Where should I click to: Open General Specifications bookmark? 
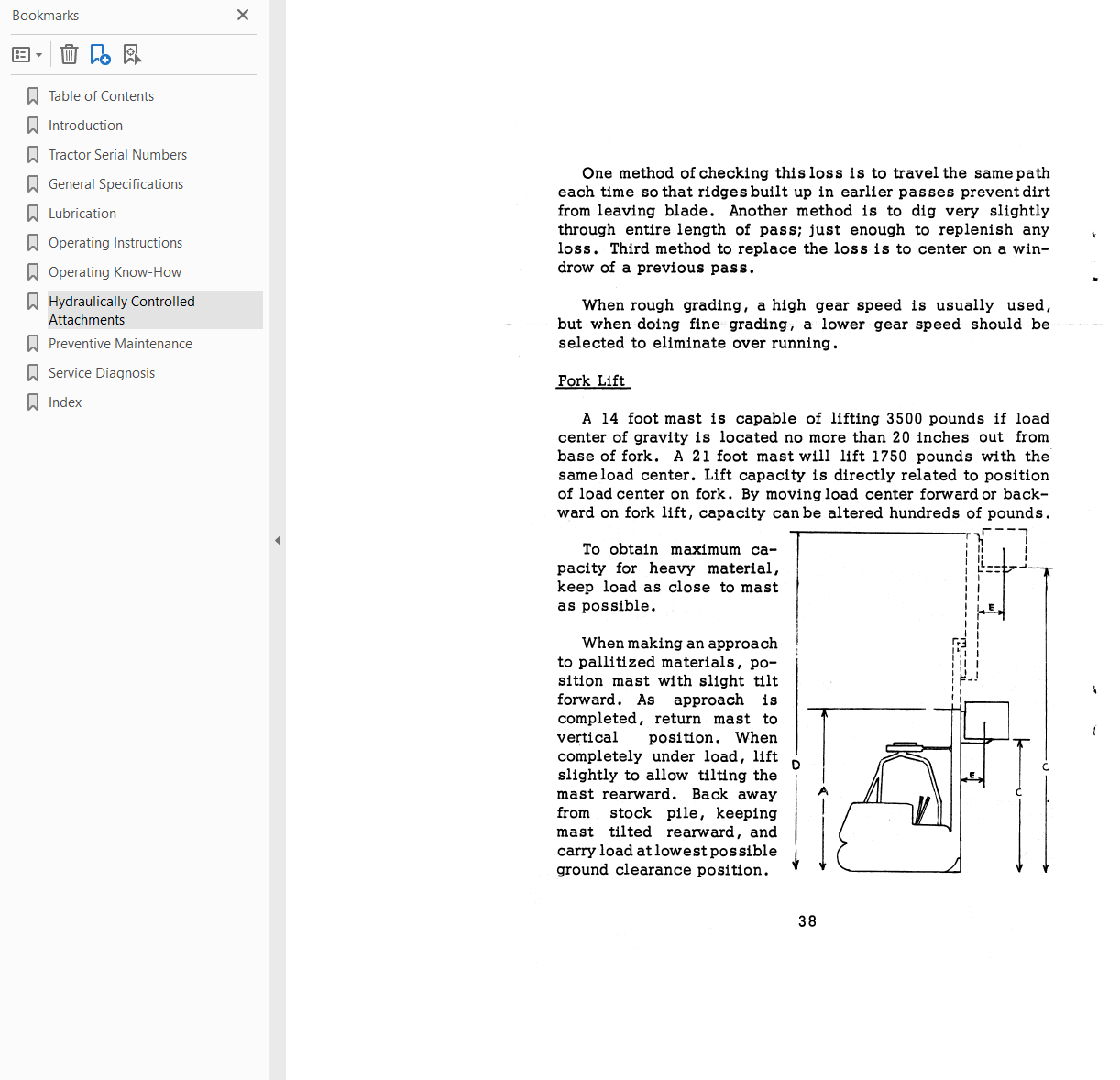click(x=115, y=184)
